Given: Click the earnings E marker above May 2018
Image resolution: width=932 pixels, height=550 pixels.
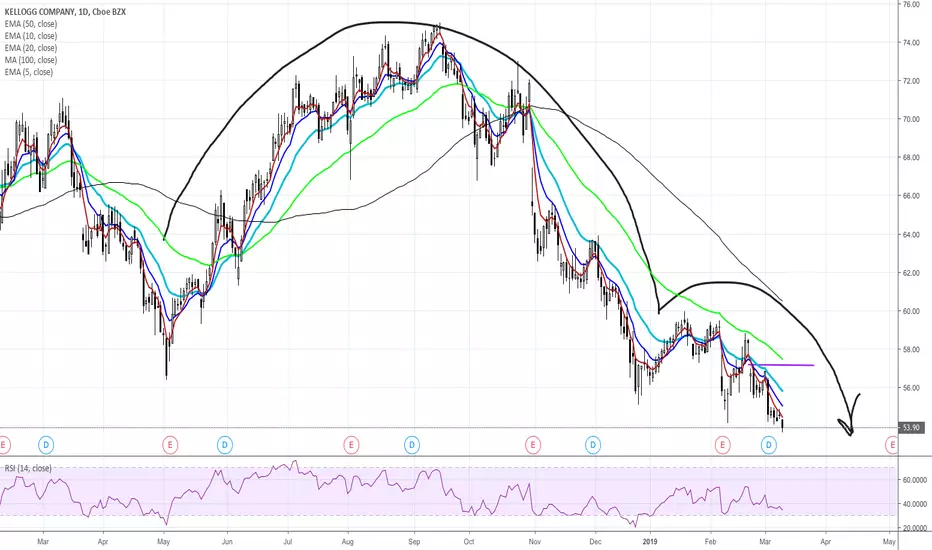Looking at the screenshot, I should coord(170,444).
